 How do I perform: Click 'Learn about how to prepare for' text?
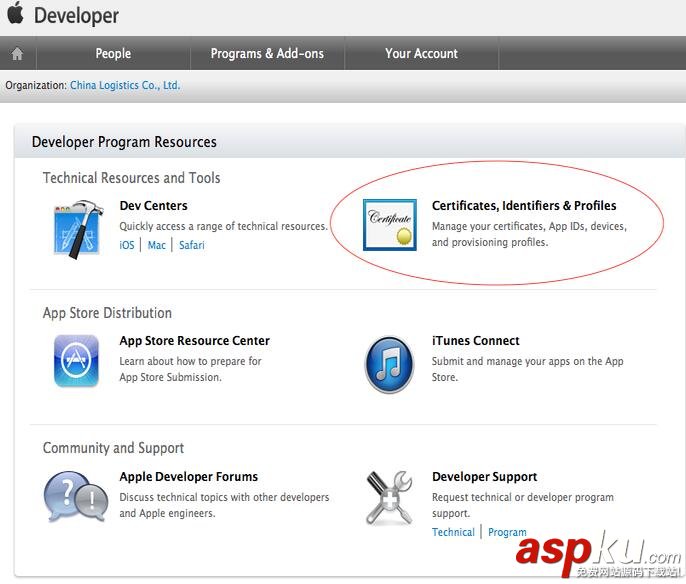[x=190, y=361]
